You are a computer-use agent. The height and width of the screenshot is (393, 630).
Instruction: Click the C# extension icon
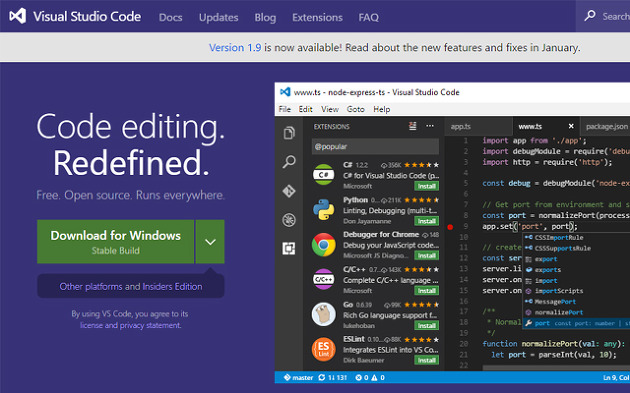(323, 175)
